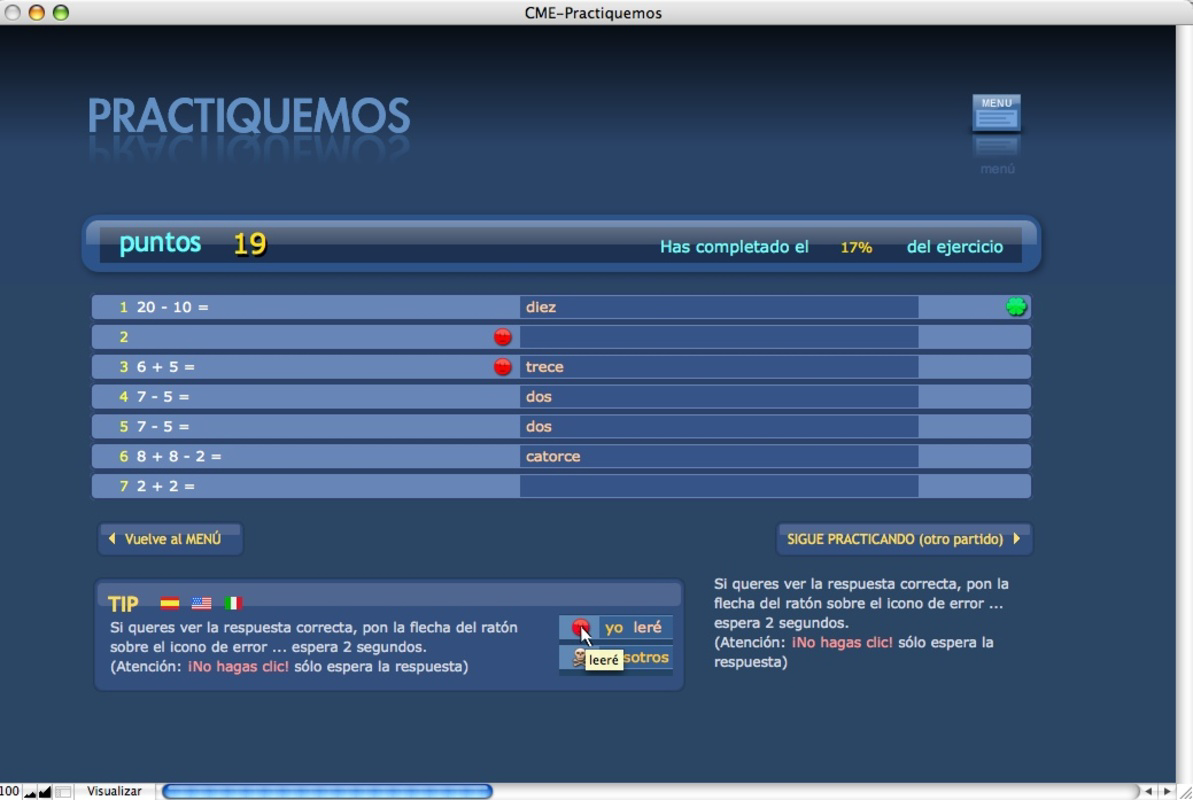
Task: Click 'del ejercicio' text
Action: pyautogui.click(x=955, y=247)
